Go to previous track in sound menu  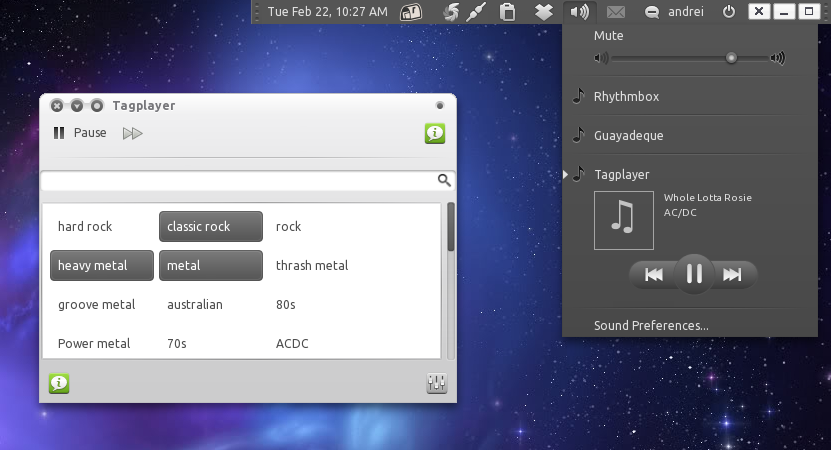click(x=653, y=275)
